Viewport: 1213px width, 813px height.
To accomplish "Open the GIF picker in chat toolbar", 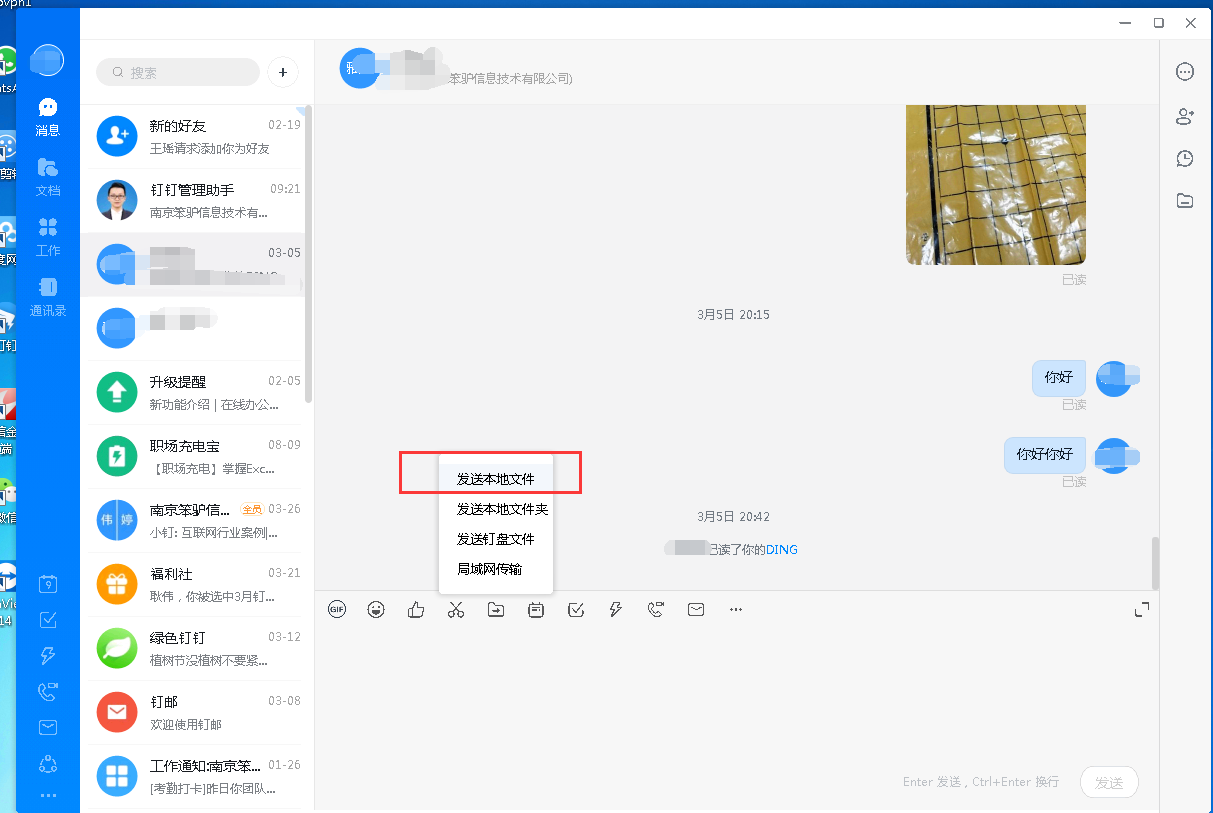I will coord(337,609).
